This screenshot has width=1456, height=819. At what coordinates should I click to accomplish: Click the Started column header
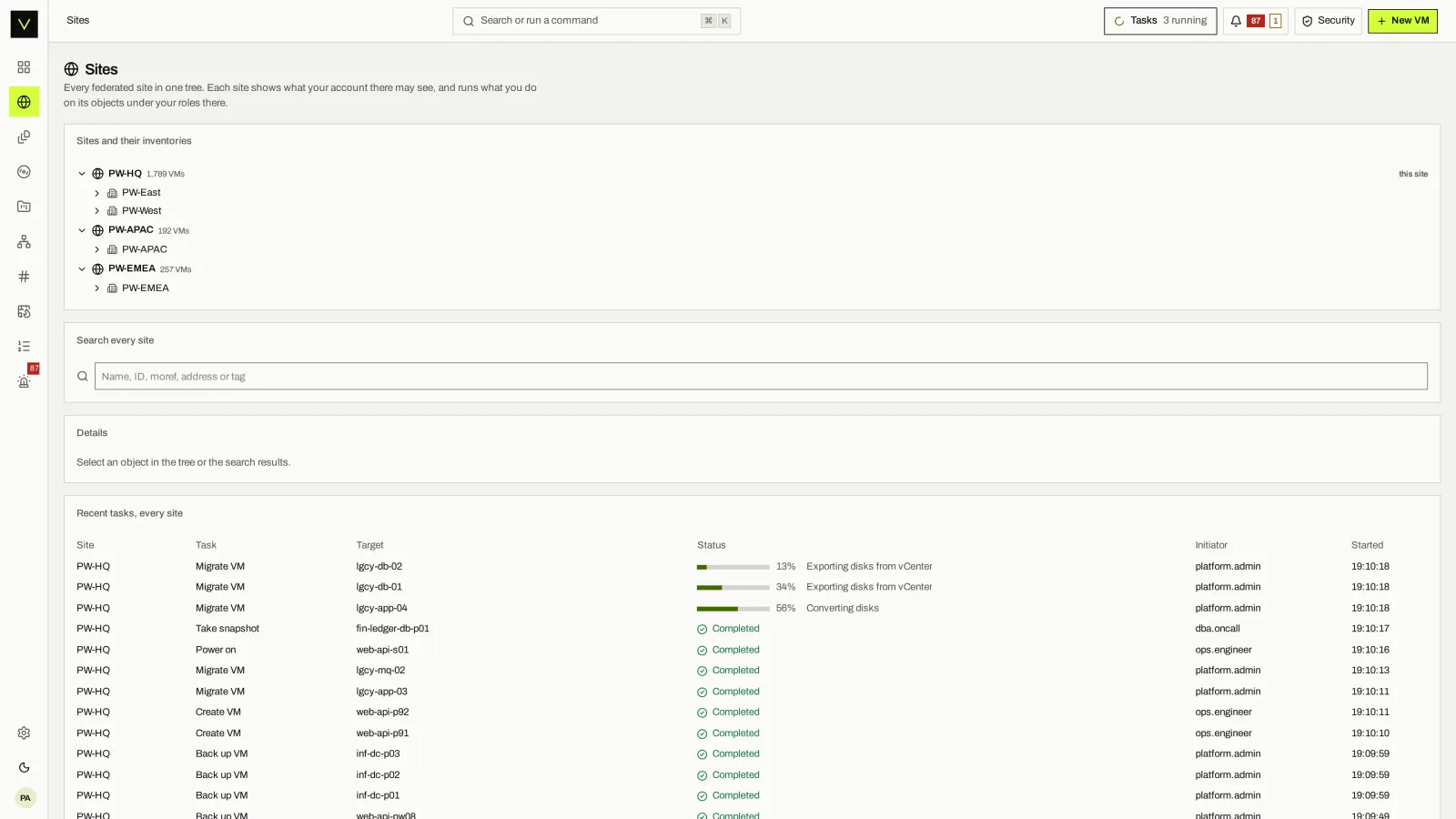click(x=1367, y=545)
